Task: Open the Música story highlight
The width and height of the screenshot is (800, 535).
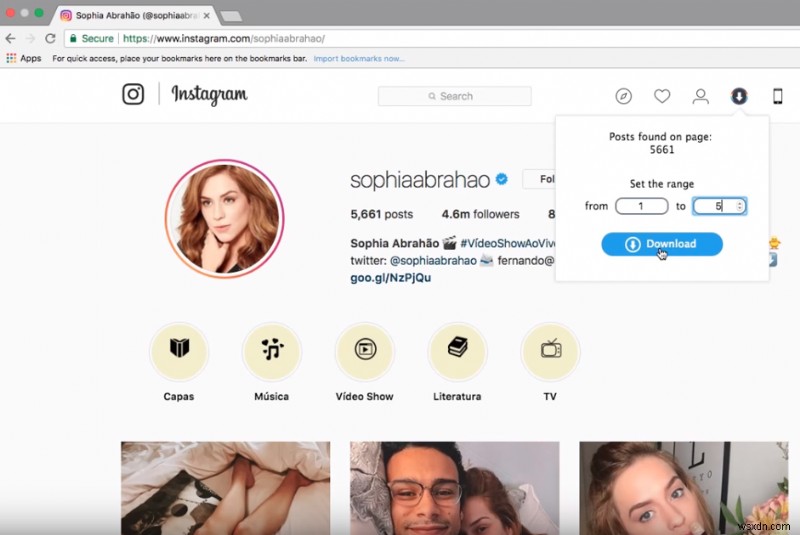Action: click(272, 351)
